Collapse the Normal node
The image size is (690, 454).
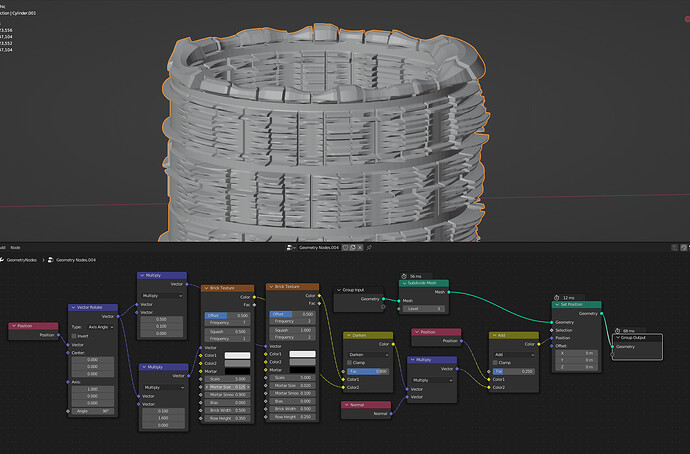pos(346,405)
